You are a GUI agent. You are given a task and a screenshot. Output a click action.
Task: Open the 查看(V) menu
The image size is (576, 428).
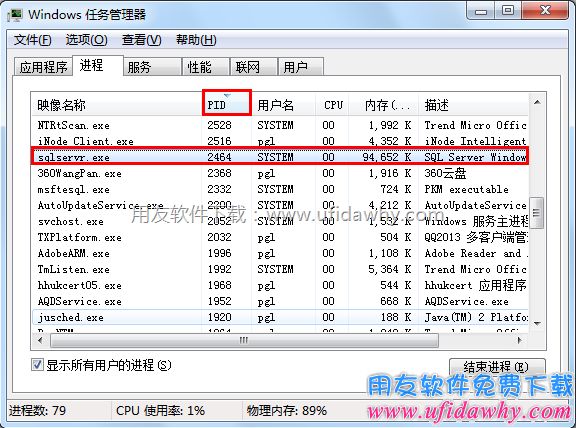click(142, 40)
